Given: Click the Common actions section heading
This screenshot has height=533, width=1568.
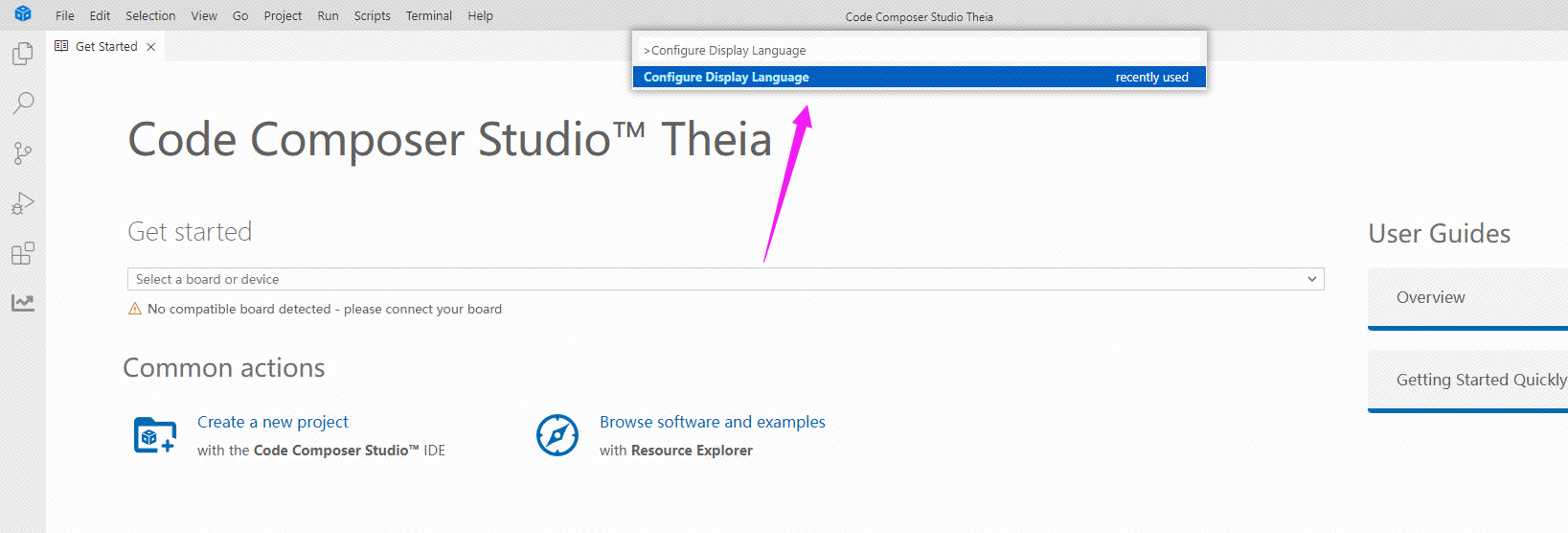Looking at the screenshot, I should [224, 368].
